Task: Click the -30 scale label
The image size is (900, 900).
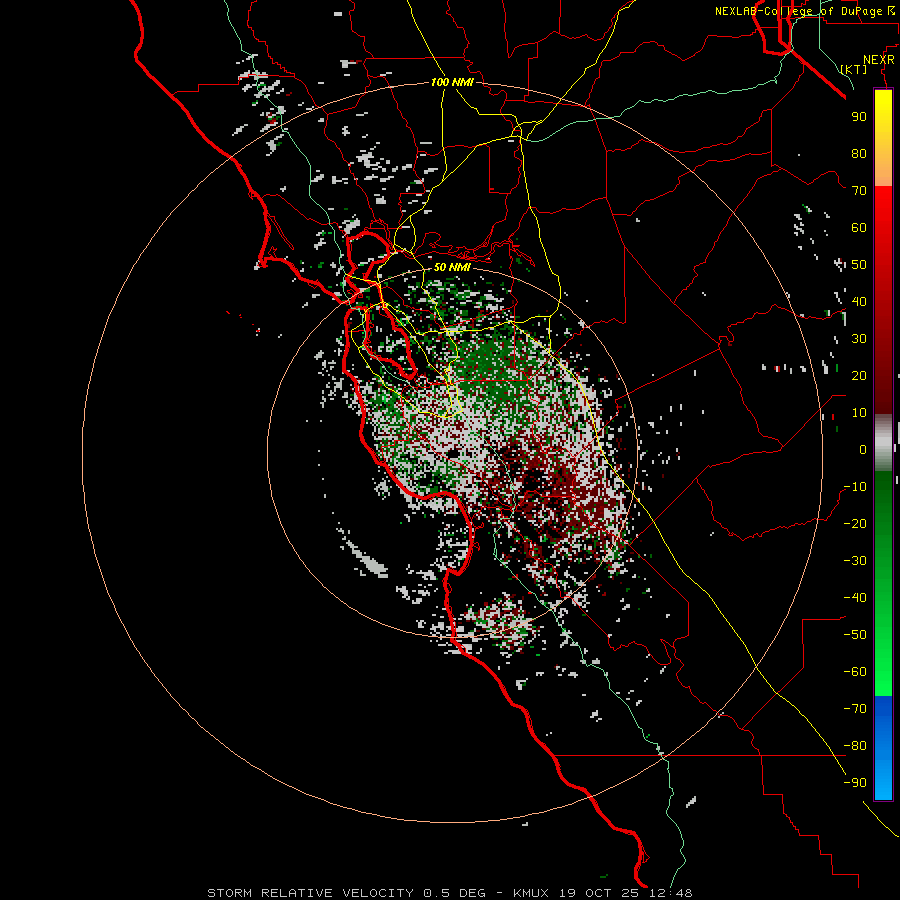Action: [x=855, y=561]
